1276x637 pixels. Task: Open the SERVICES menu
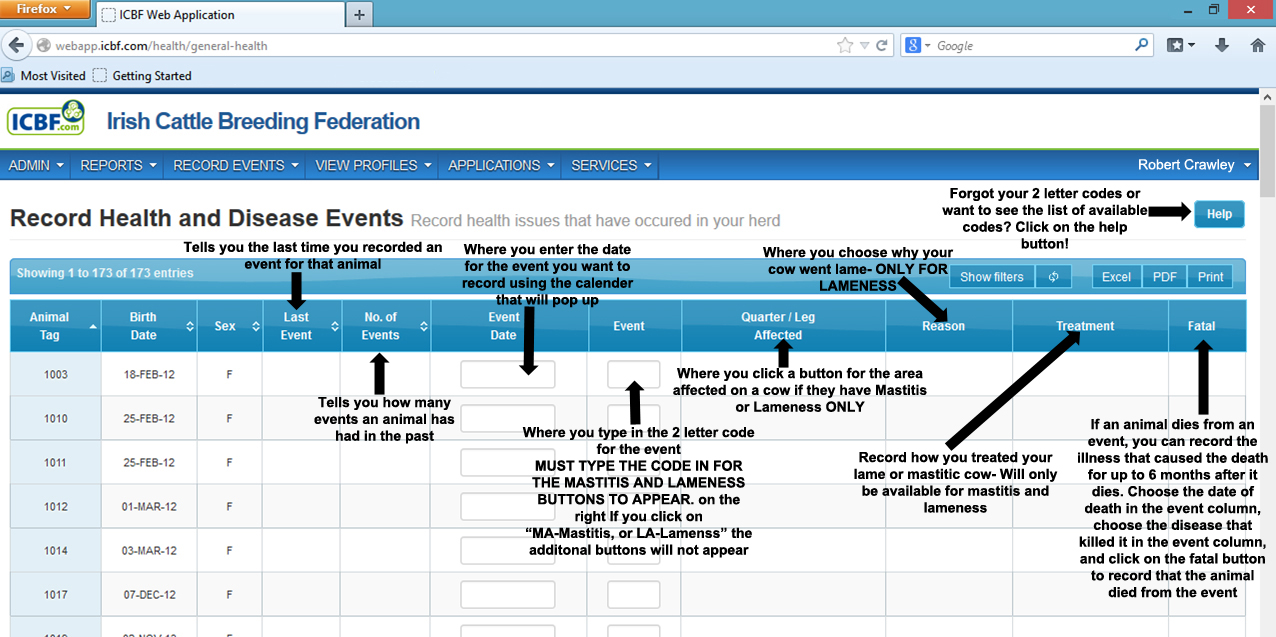pos(611,165)
